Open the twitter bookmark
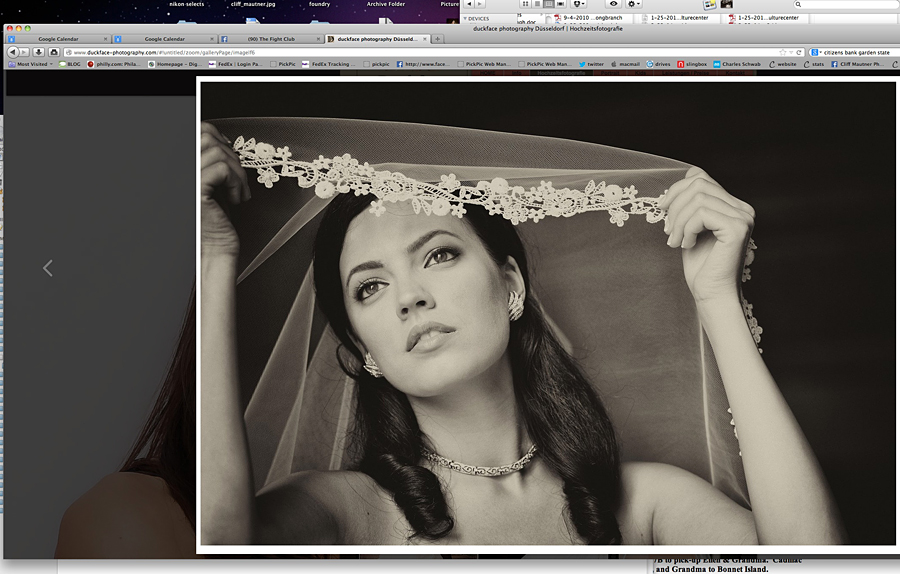 click(591, 64)
